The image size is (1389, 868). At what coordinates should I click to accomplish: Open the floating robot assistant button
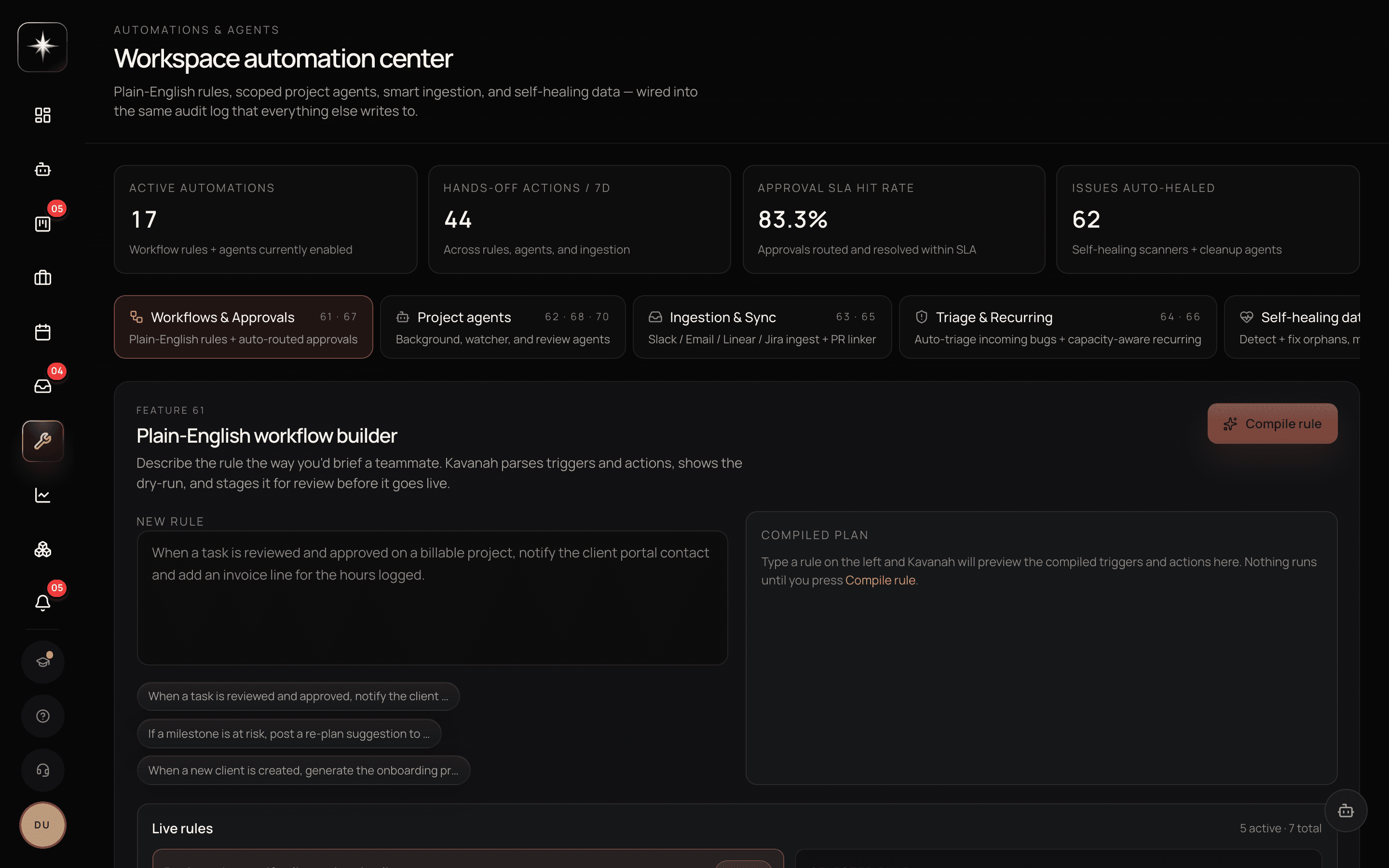(1346, 811)
